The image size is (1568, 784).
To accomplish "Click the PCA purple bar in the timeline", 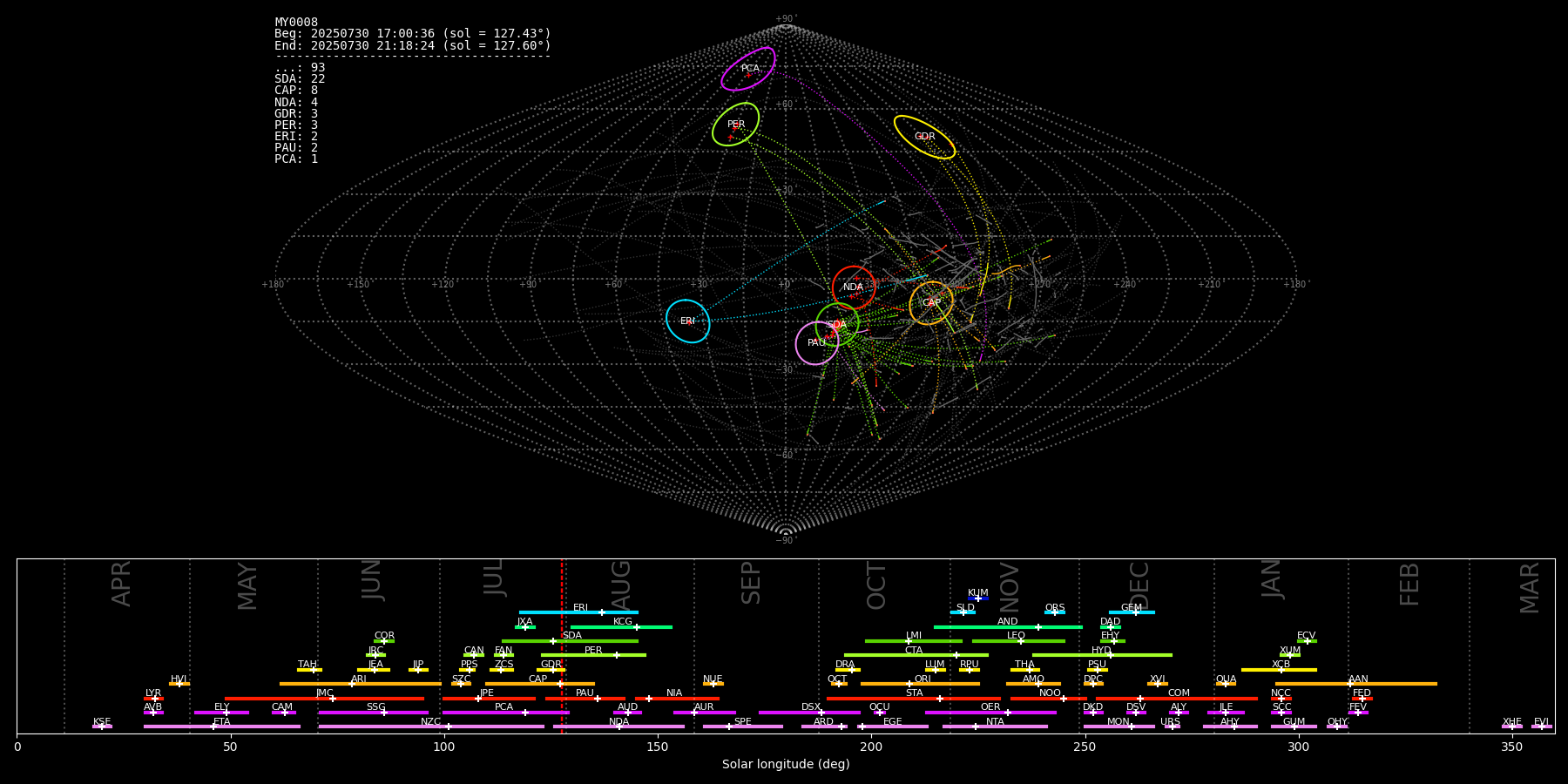I will tap(505, 713).
